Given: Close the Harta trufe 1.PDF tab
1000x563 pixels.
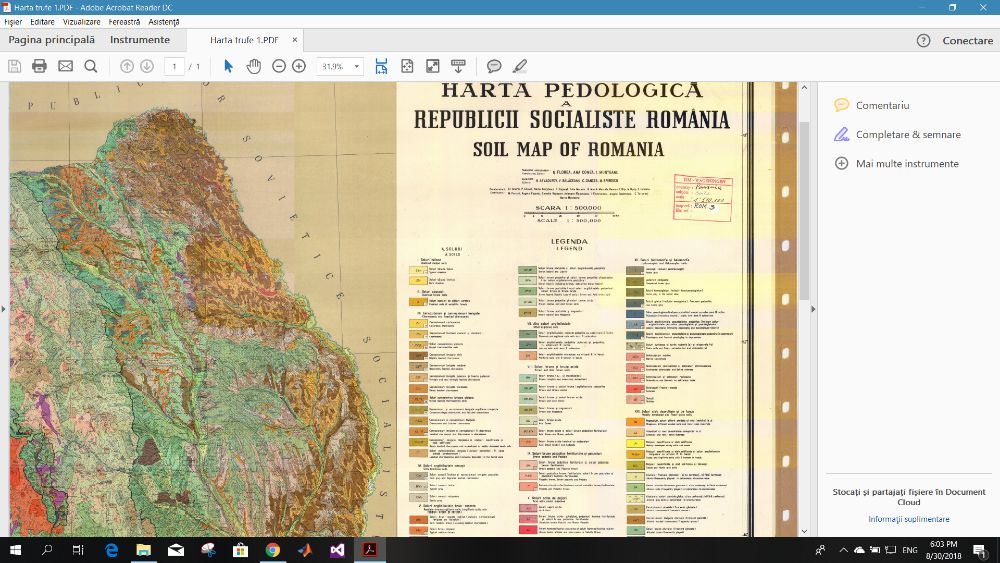Looking at the screenshot, I should coord(295,40).
